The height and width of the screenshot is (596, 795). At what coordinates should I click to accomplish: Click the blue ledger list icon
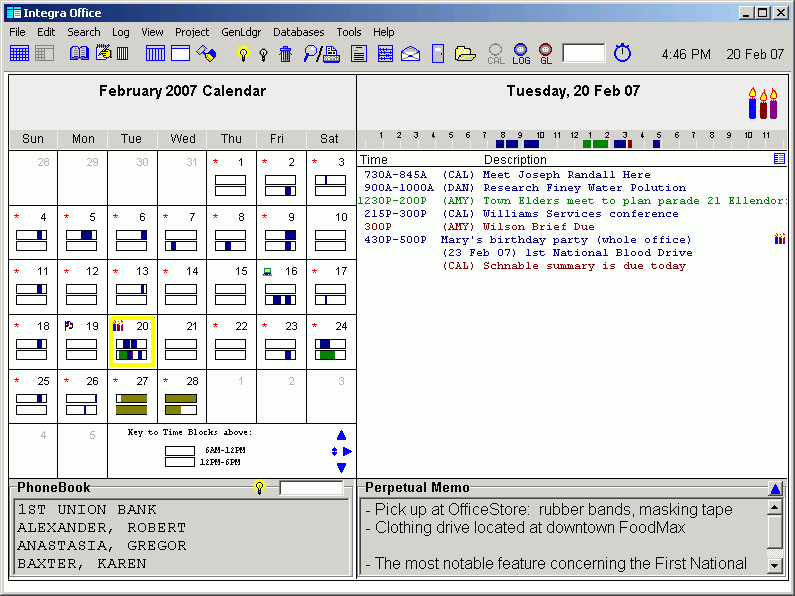[385, 53]
